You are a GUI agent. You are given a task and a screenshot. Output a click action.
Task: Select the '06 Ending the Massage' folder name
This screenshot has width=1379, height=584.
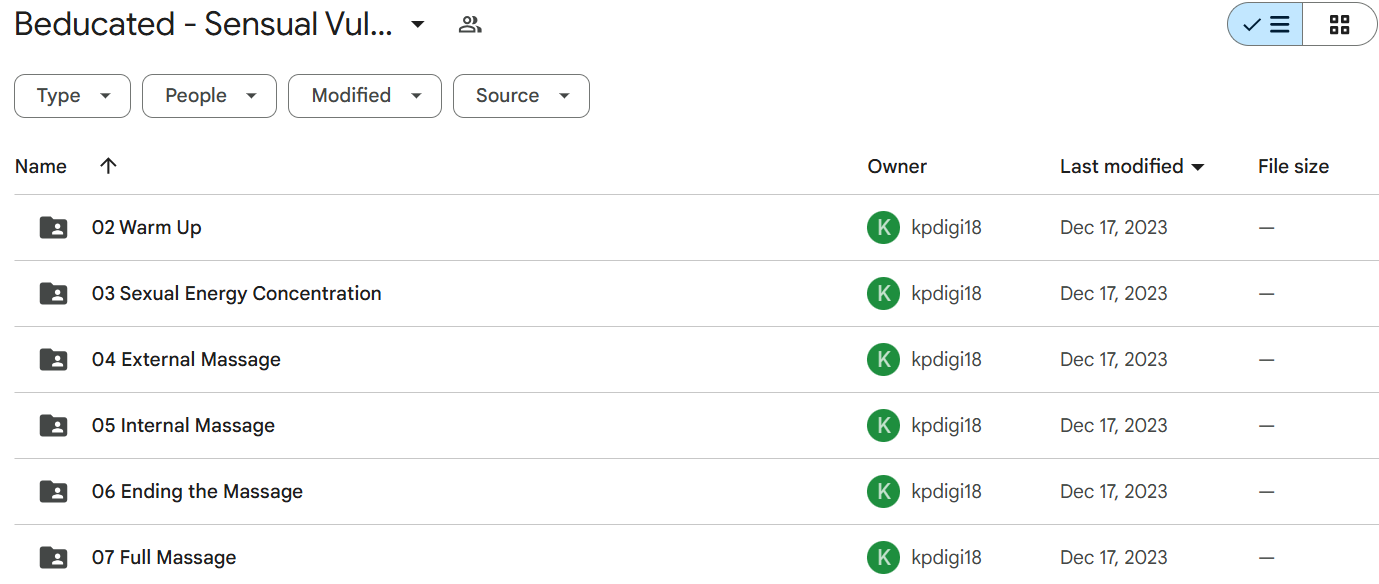tap(197, 492)
